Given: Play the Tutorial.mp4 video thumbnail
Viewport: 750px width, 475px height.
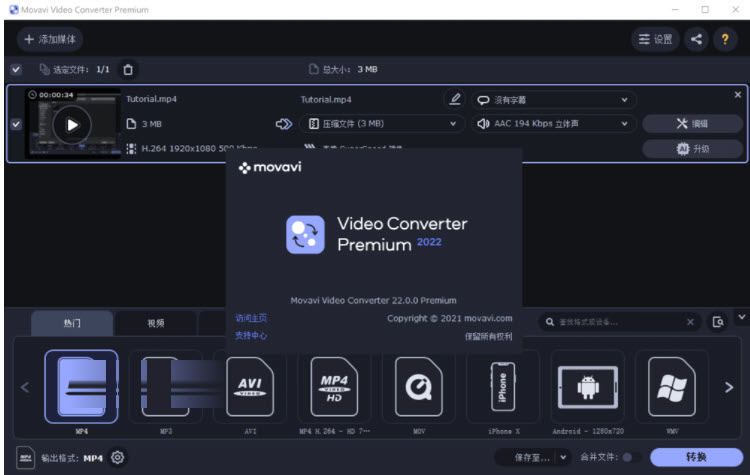Looking at the screenshot, I should tap(71, 125).
